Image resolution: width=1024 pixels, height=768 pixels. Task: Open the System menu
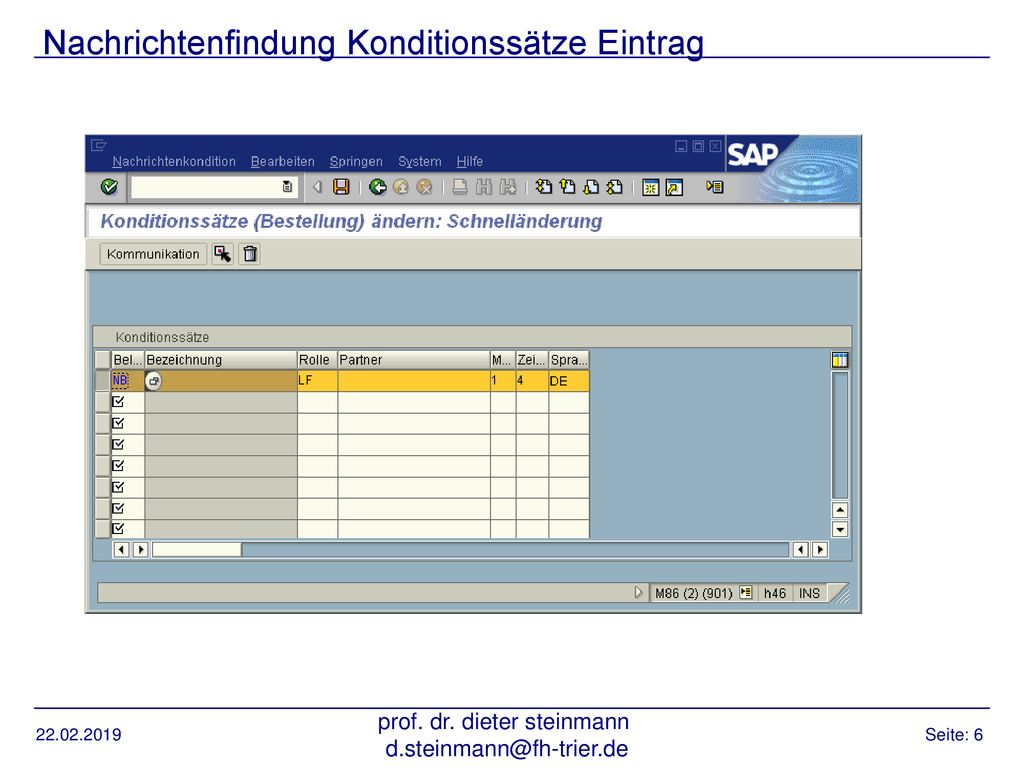420,161
